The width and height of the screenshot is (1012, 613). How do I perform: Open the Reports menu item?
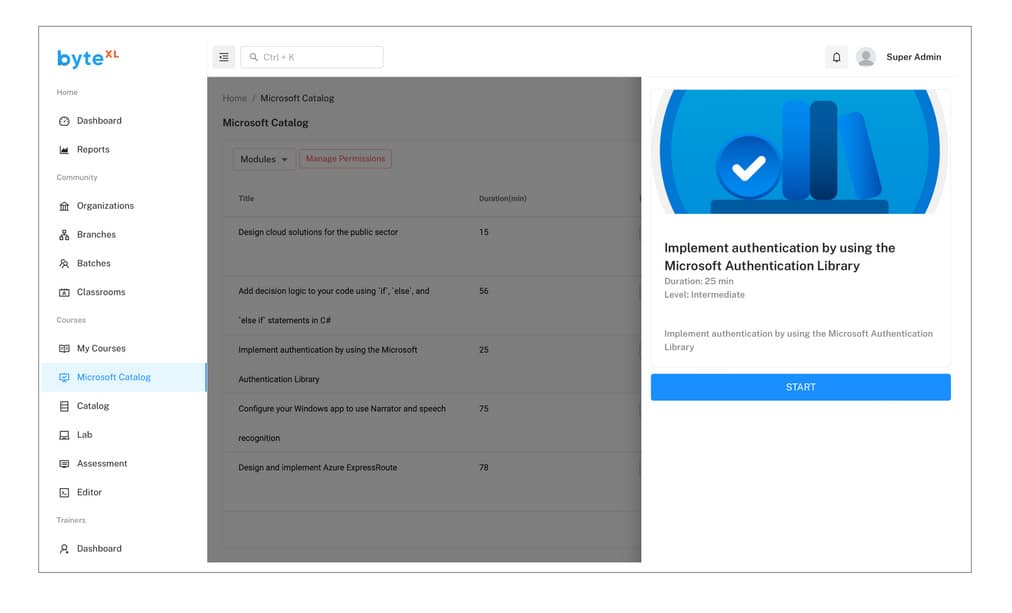[123, 149]
